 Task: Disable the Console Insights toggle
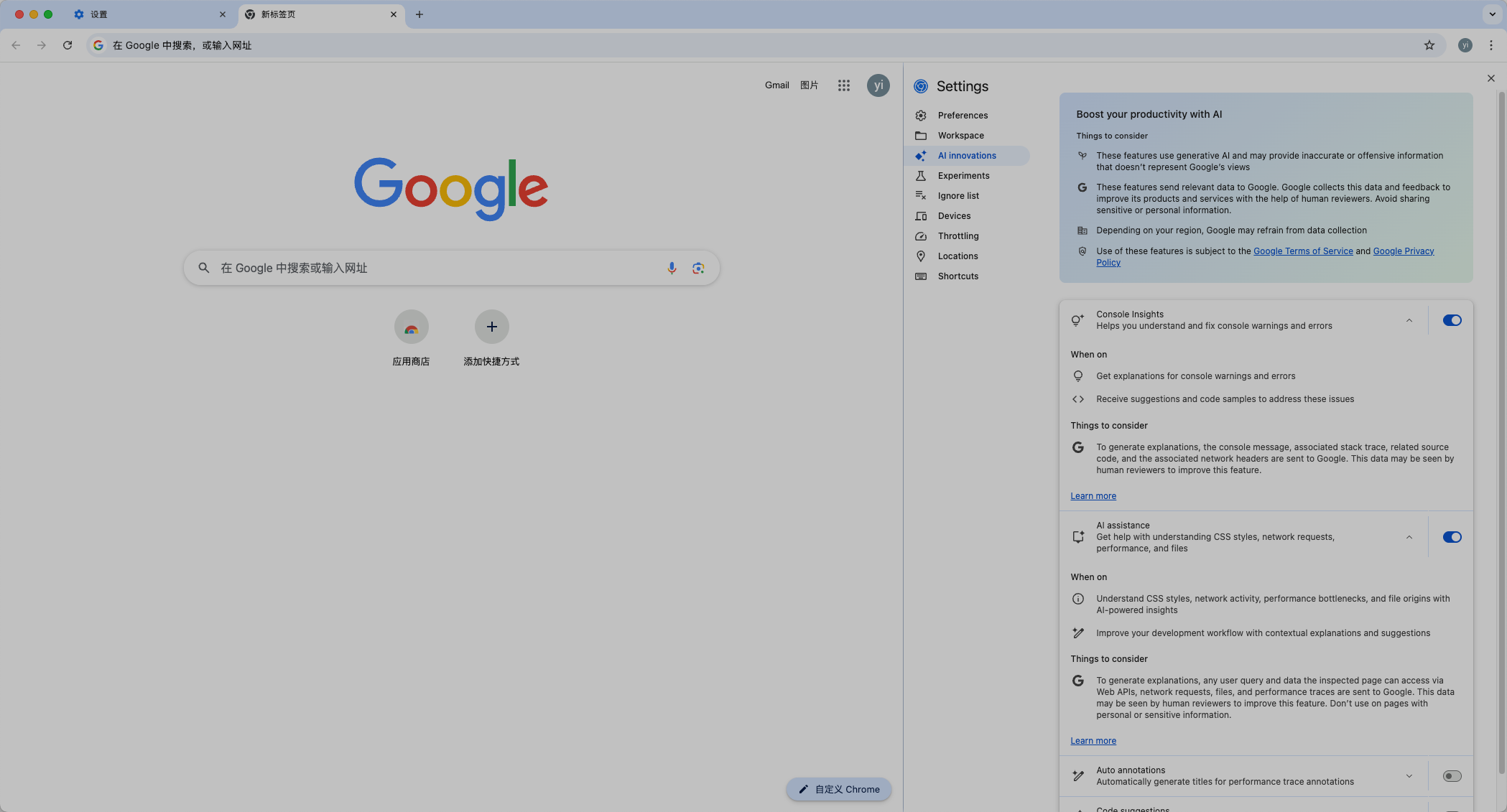coord(1451,320)
